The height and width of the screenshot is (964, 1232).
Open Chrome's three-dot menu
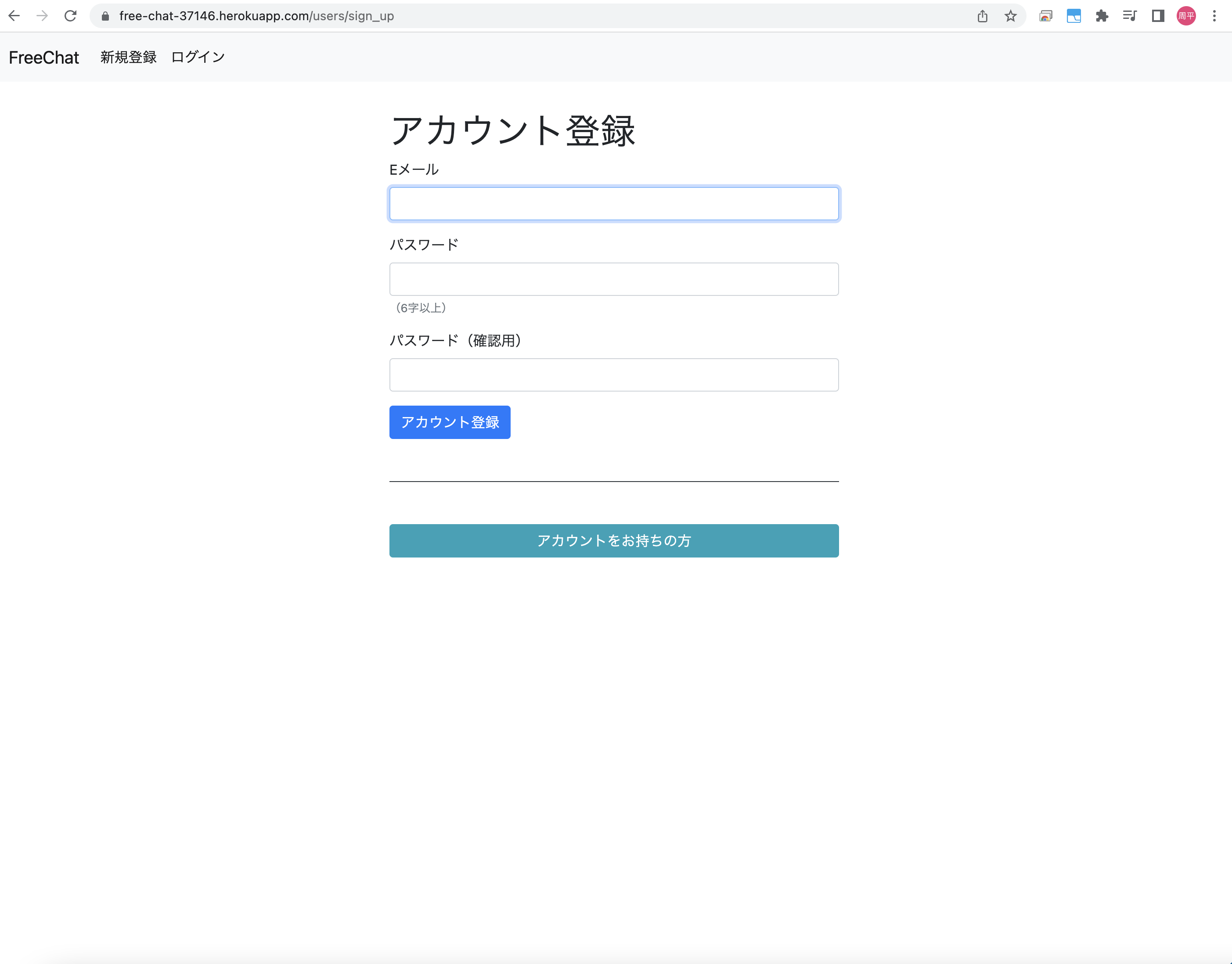[x=1214, y=16]
